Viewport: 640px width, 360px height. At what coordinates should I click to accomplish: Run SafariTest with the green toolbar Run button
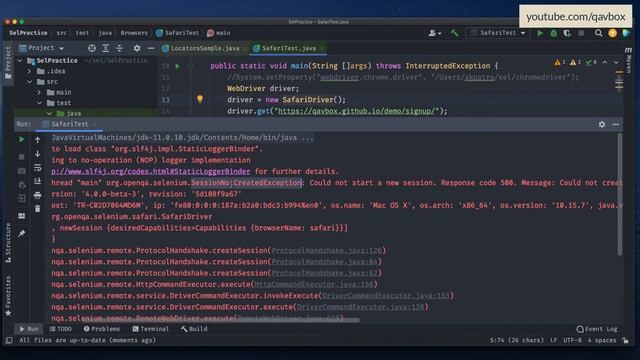540,33
